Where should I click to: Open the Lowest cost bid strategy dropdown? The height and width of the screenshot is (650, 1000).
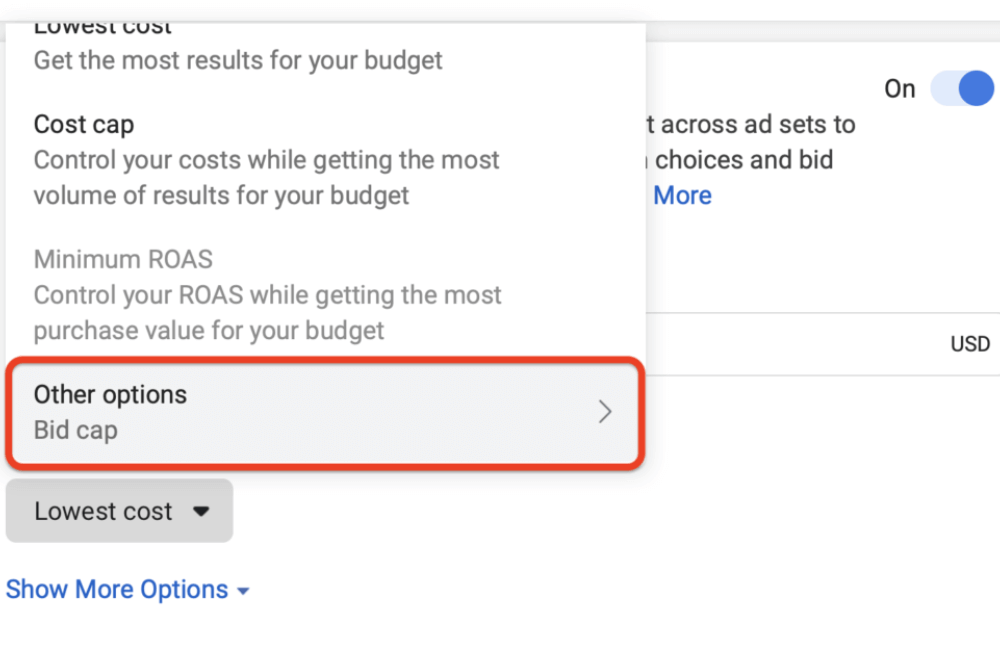point(119,511)
